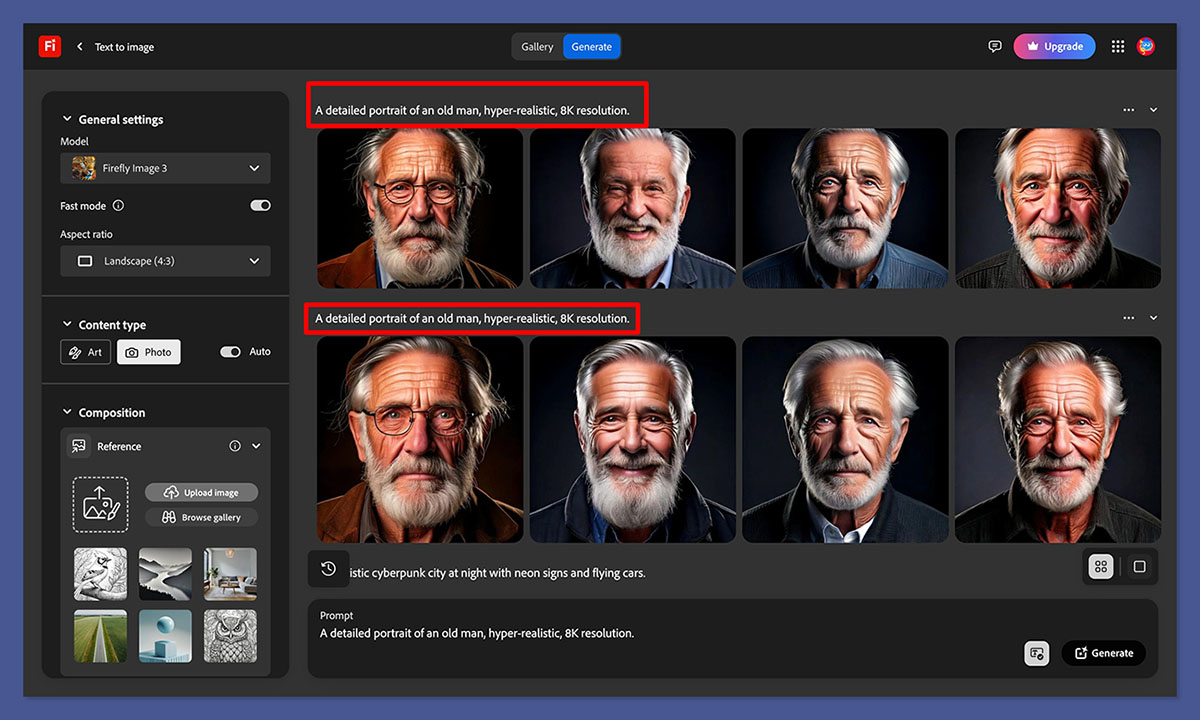
Task: Click the dashed image upload drop zone
Action: pyautogui.click(x=100, y=504)
